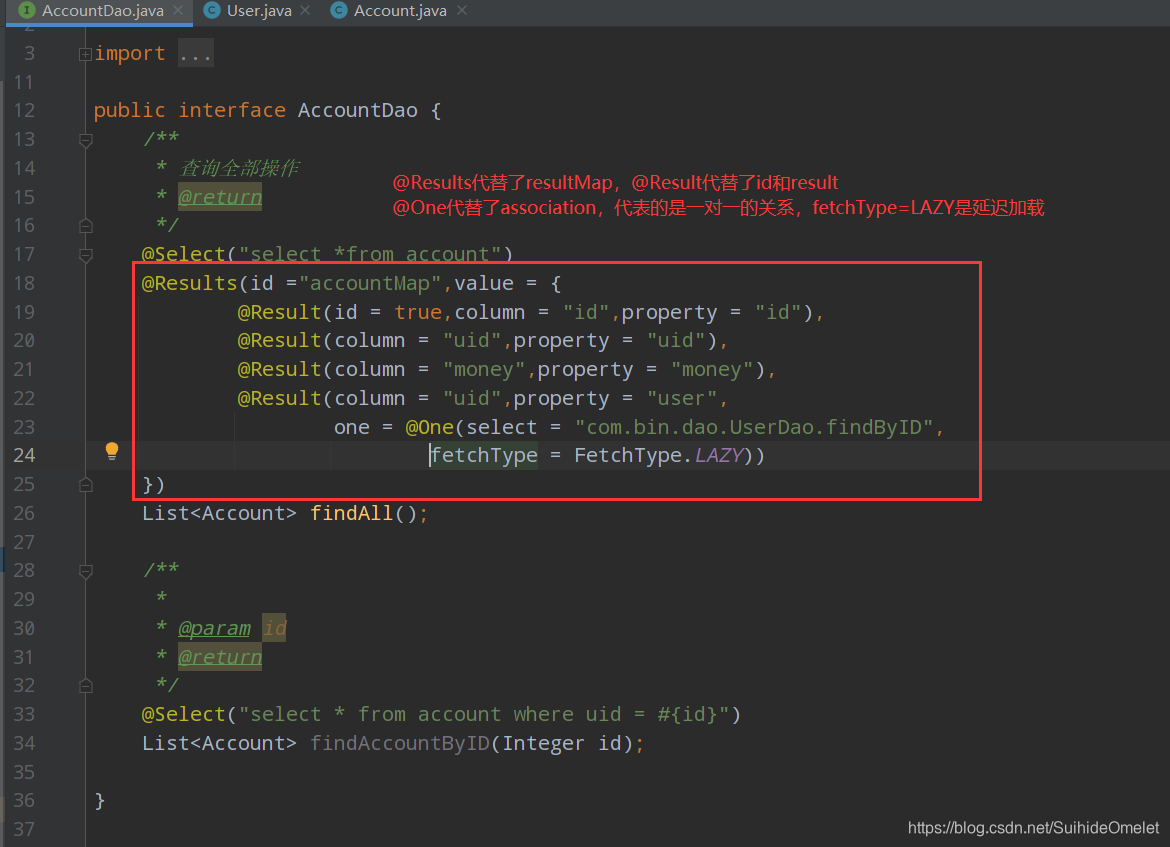Viewport: 1170px width, 847px height.
Task: Click the Integer parameter type on line 34
Action: point(543,743)
